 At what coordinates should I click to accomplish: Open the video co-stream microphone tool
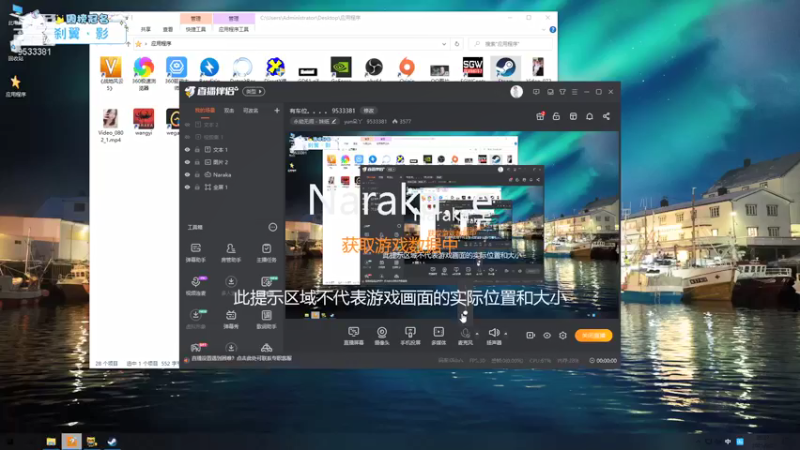coord(195,286)
